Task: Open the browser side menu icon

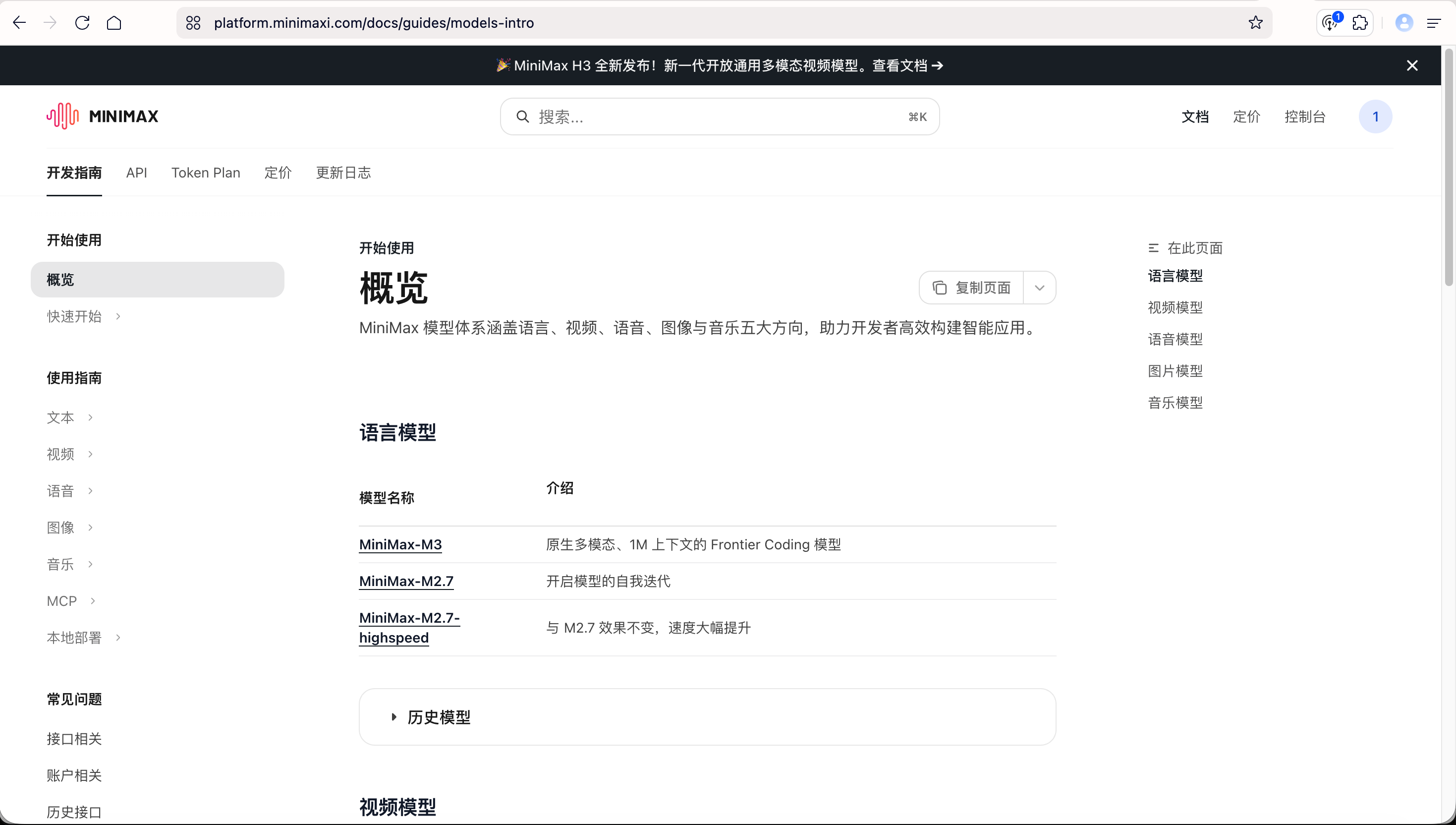Action: pos(1434,23)
